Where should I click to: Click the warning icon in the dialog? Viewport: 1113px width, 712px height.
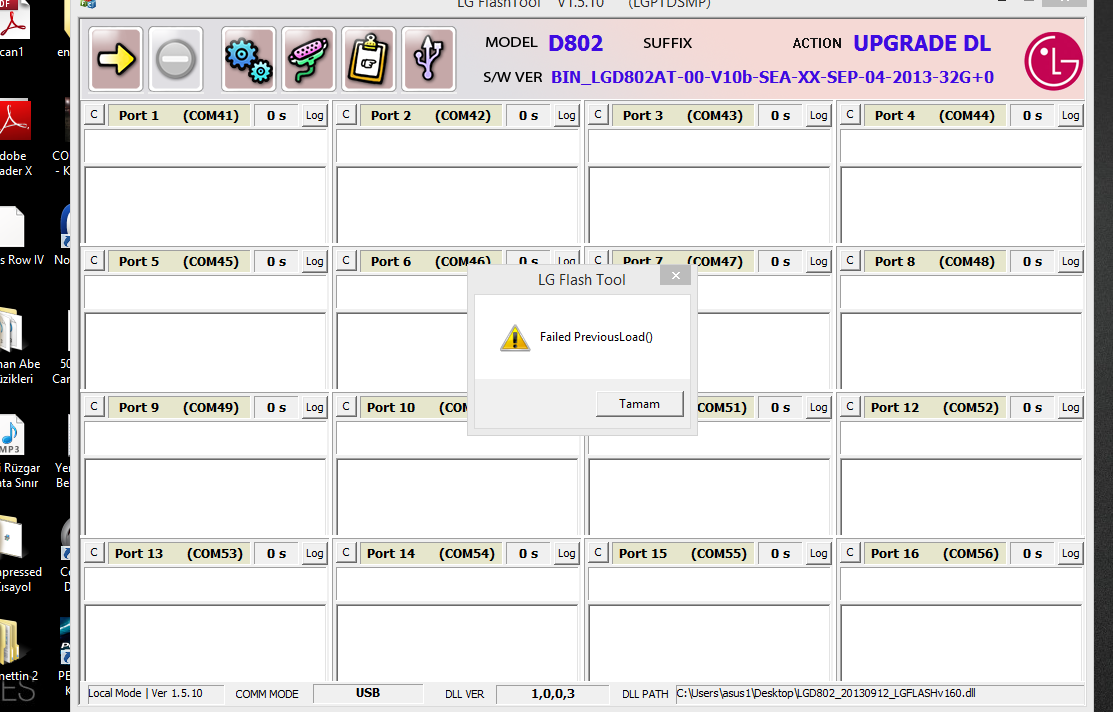515,338
